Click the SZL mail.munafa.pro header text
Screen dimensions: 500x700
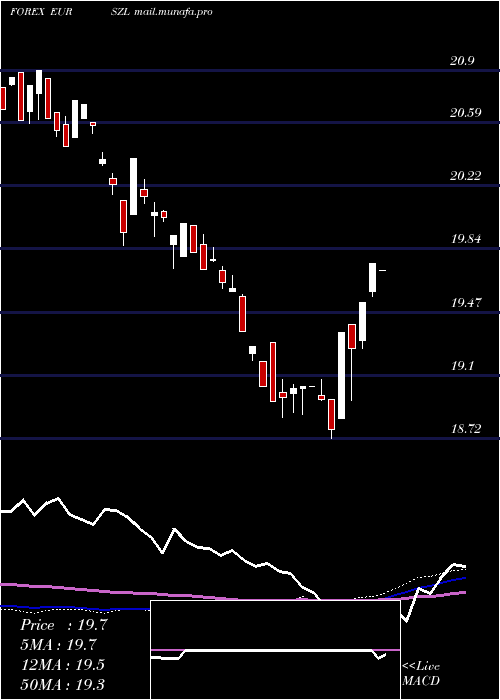pyautogui.click(x=161, y=12)
